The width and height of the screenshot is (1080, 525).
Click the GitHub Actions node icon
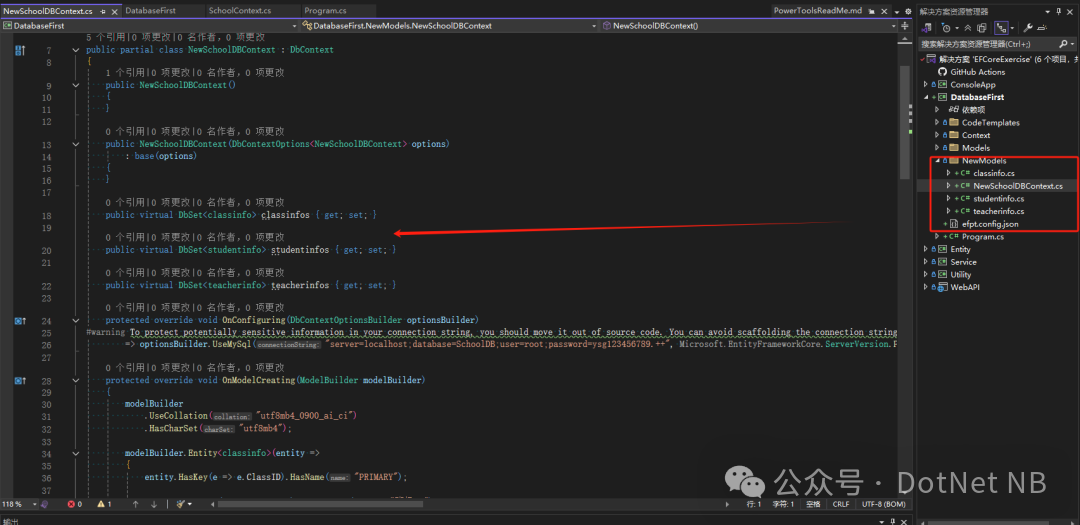tap(942, 72)
